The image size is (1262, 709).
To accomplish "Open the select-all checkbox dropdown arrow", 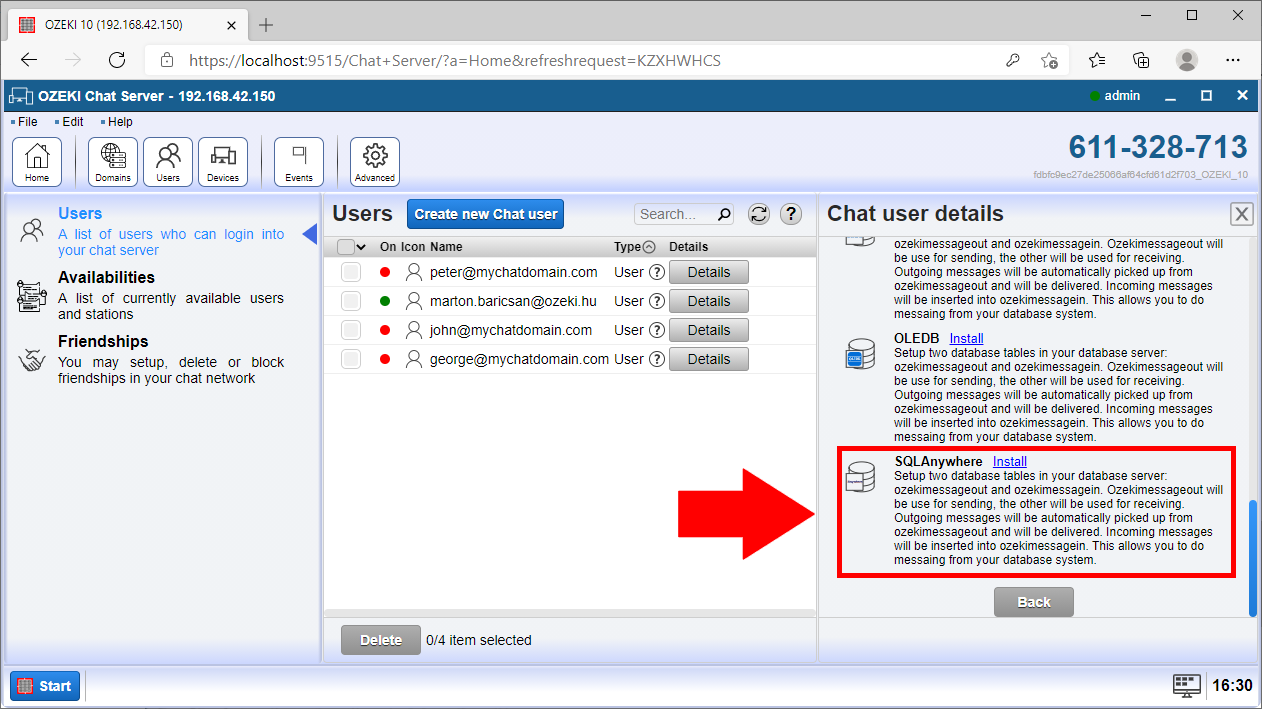I will (362, 247).
